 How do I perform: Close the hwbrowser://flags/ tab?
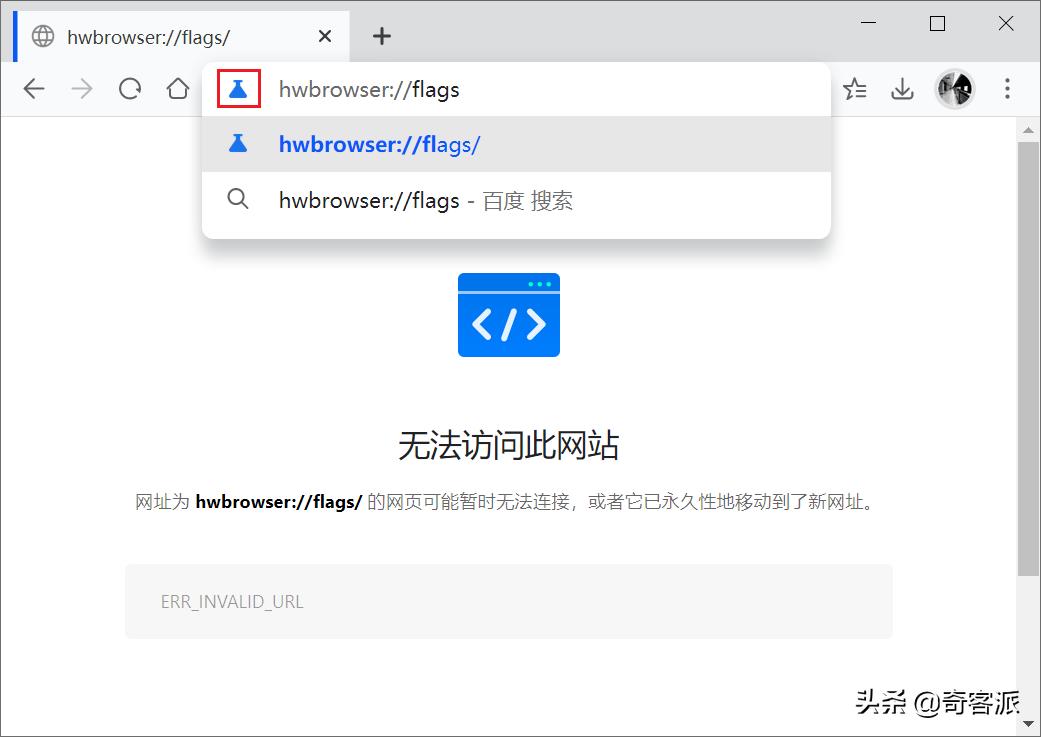pyautogui.click(x=325, y=35)
